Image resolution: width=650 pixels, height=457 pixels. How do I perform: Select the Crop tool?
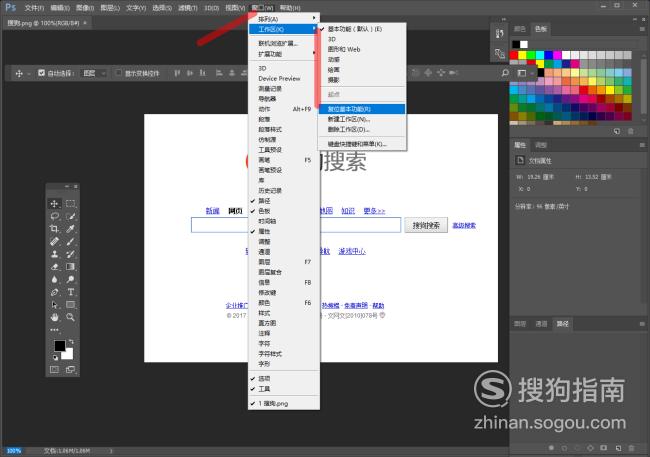click(x=54, y=229)
